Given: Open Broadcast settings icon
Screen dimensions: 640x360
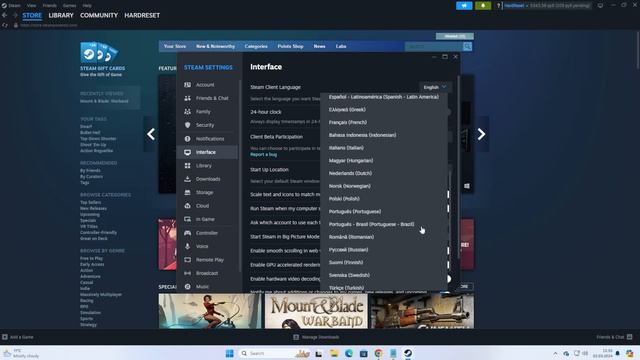Looking at the screenshot, I should 187,273.
